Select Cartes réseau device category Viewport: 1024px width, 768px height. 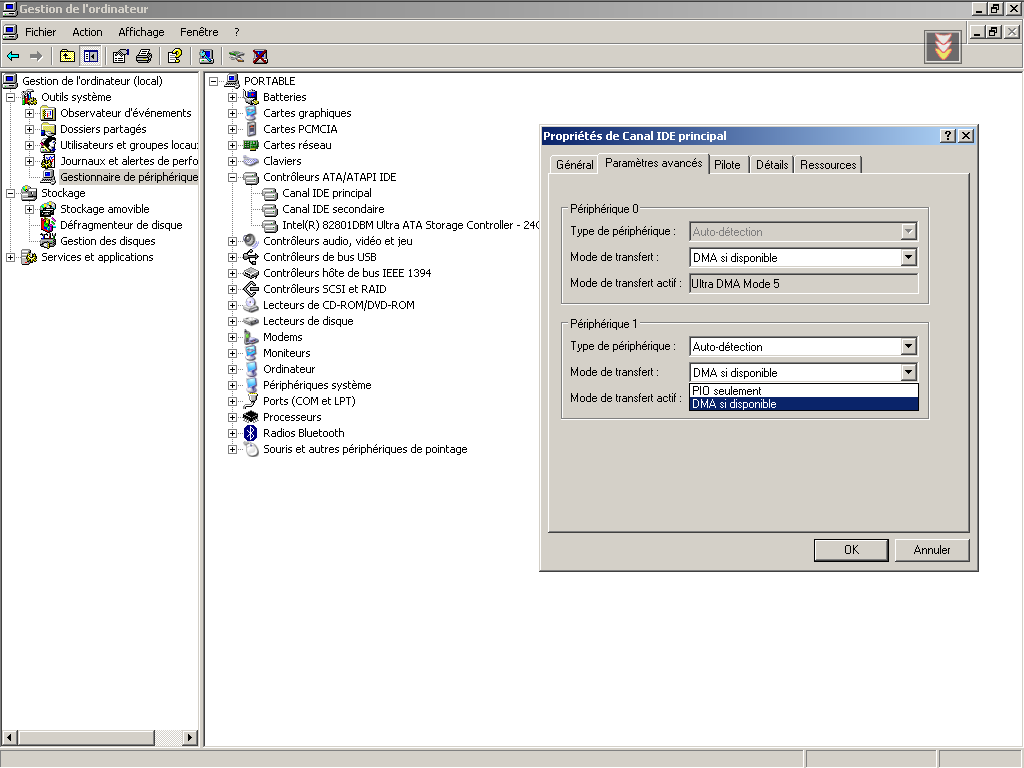(x=297, y=145)
